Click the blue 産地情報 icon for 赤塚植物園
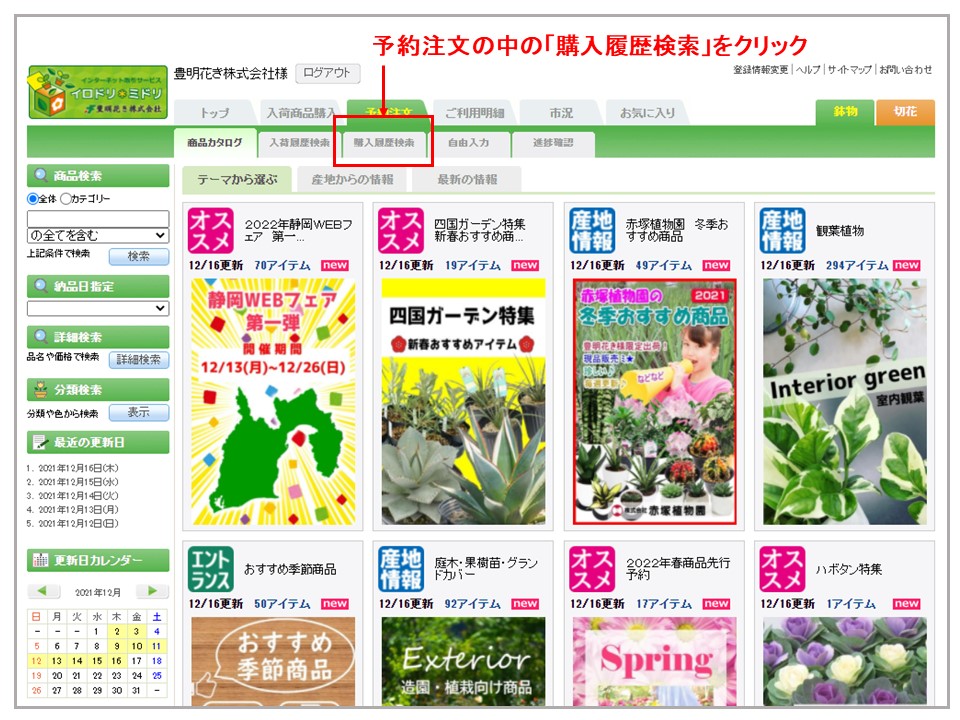 click(591, 230)
